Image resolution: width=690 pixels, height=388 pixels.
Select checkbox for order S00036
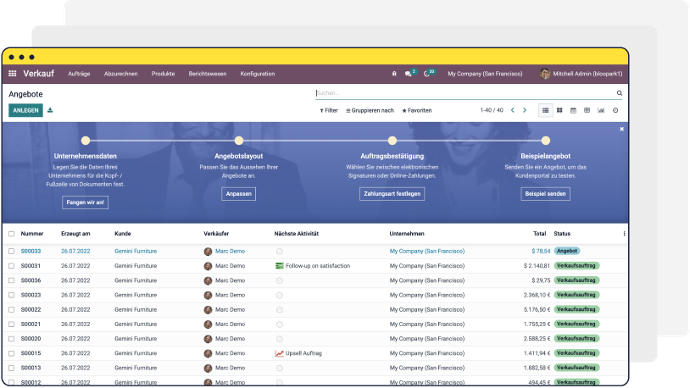(x=11, y=280)
